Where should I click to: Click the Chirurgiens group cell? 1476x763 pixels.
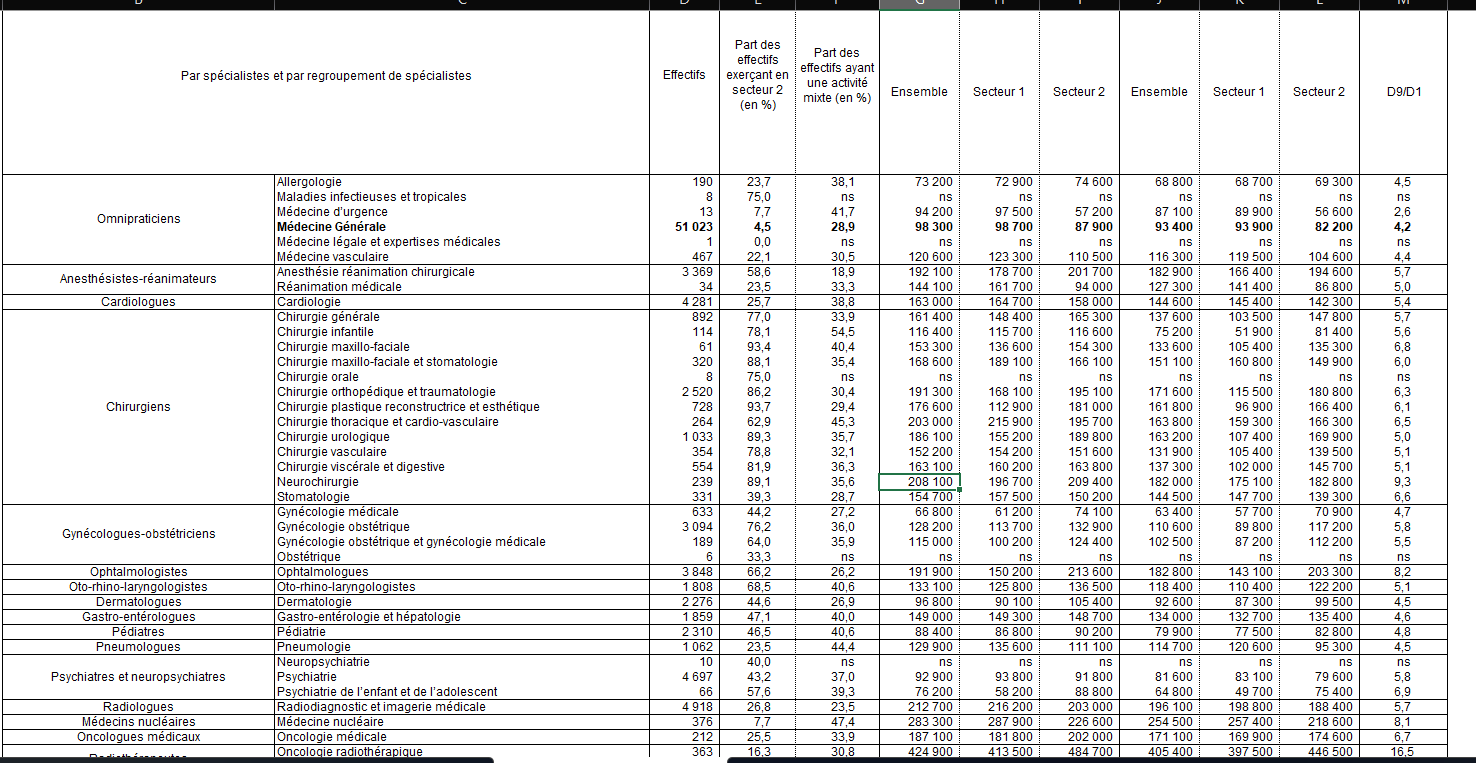(x=139, y=407)
